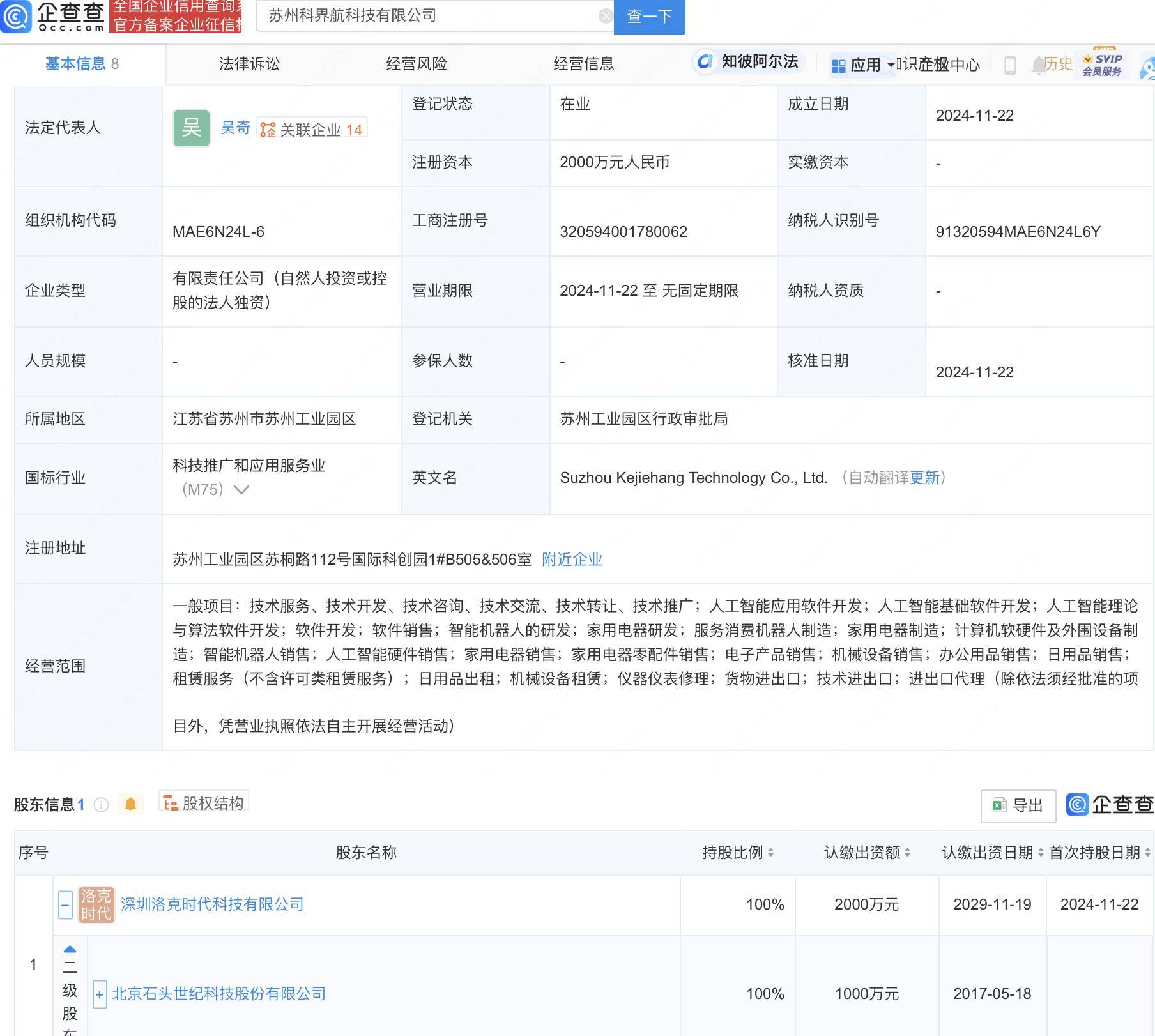Image resolution: width=1155 pixels, height=1036 pixels.
Task: Toggle sorting on 认缴出资额 column
Action: pos(908,852)
